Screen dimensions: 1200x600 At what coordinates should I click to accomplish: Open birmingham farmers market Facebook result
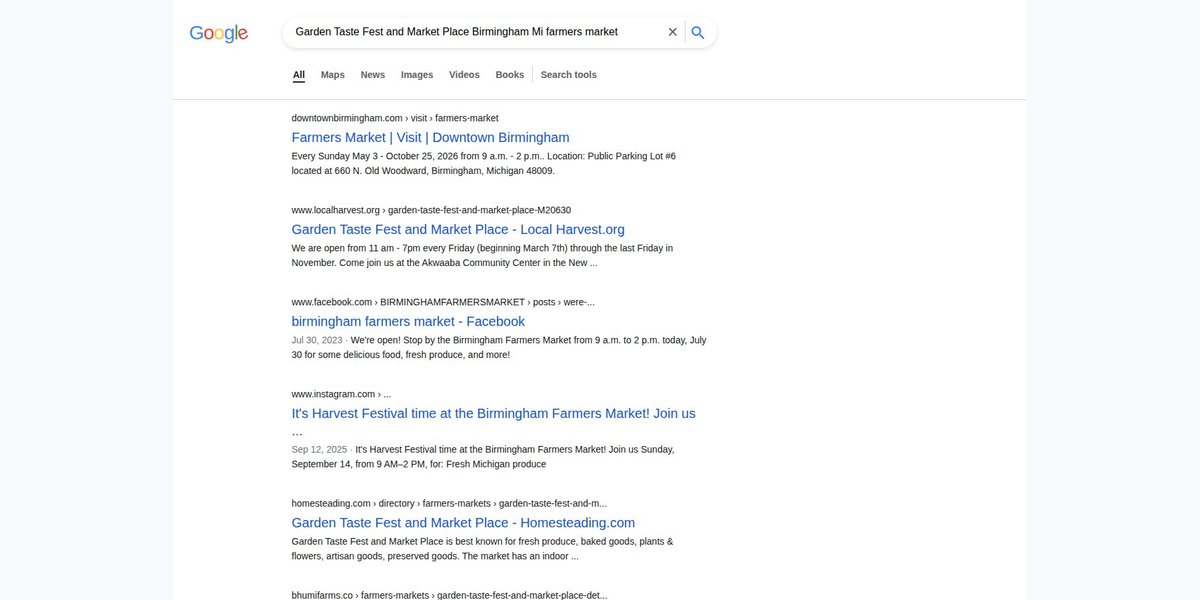pos(408,322)
